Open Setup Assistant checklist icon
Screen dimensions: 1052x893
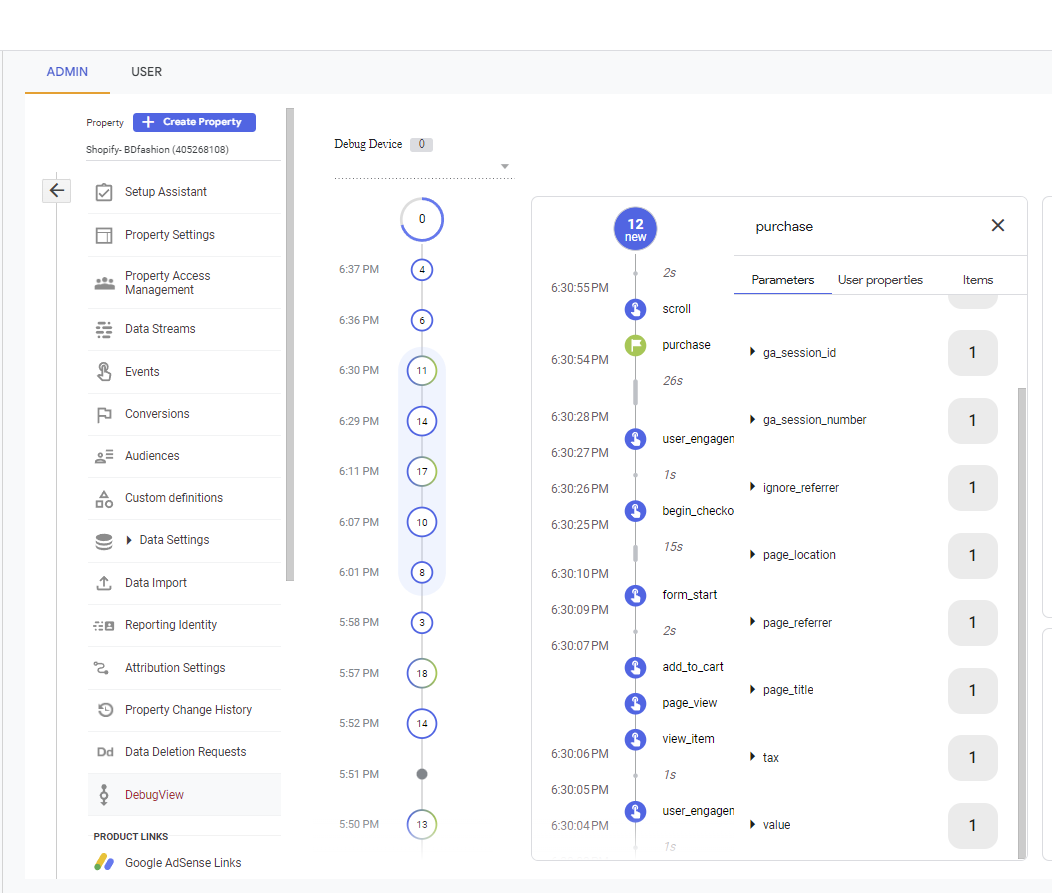(104, 193)
